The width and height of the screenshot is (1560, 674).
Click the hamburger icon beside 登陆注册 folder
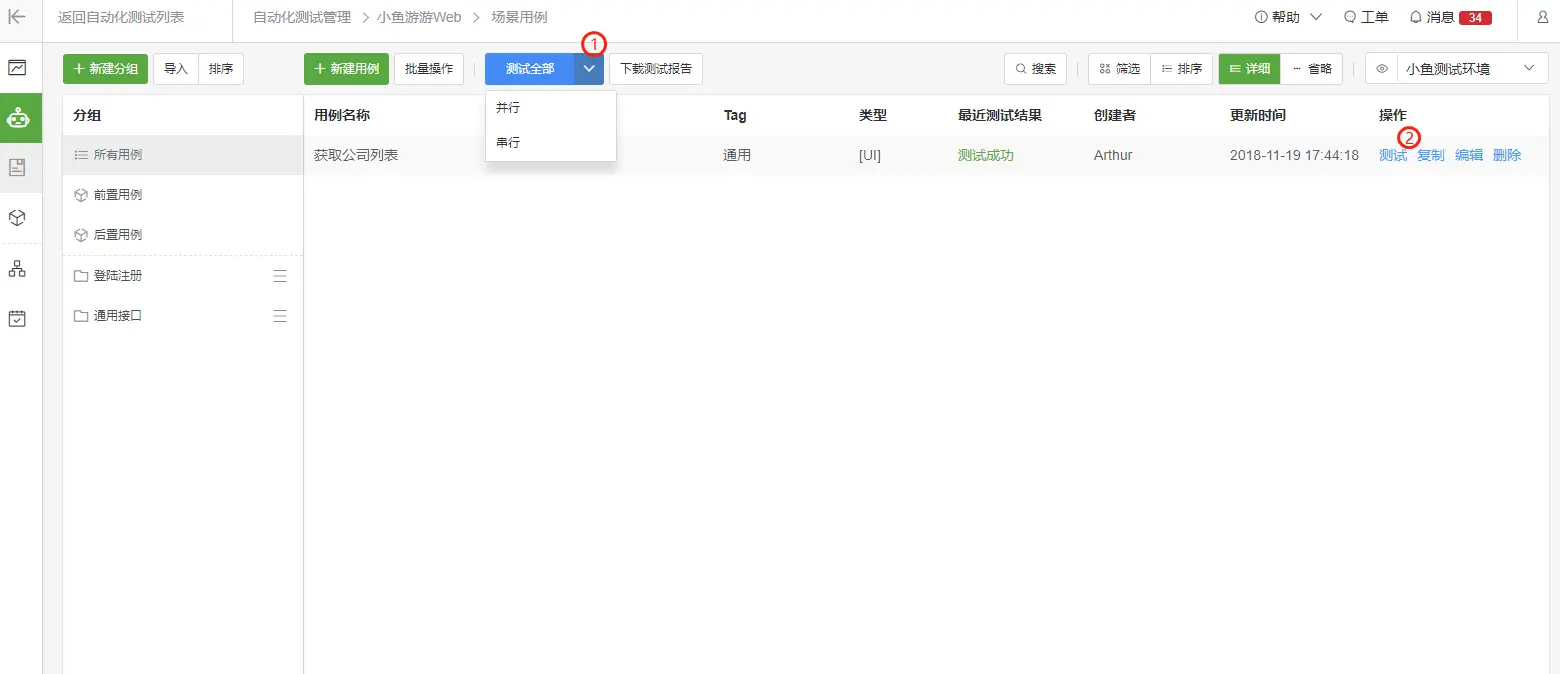280,275
